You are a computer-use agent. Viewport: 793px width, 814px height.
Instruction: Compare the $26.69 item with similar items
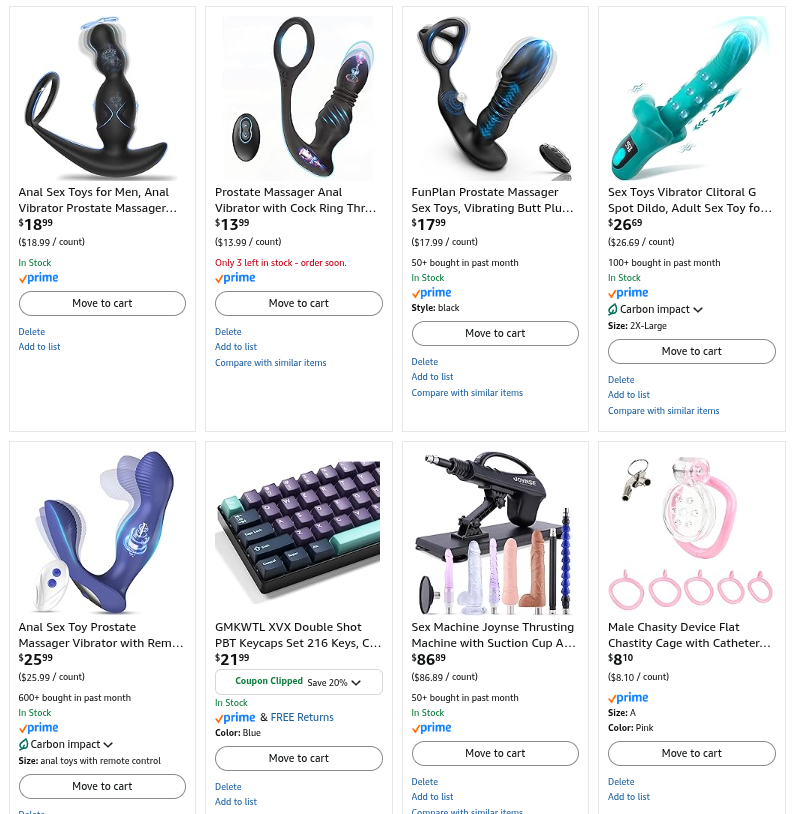663,411
